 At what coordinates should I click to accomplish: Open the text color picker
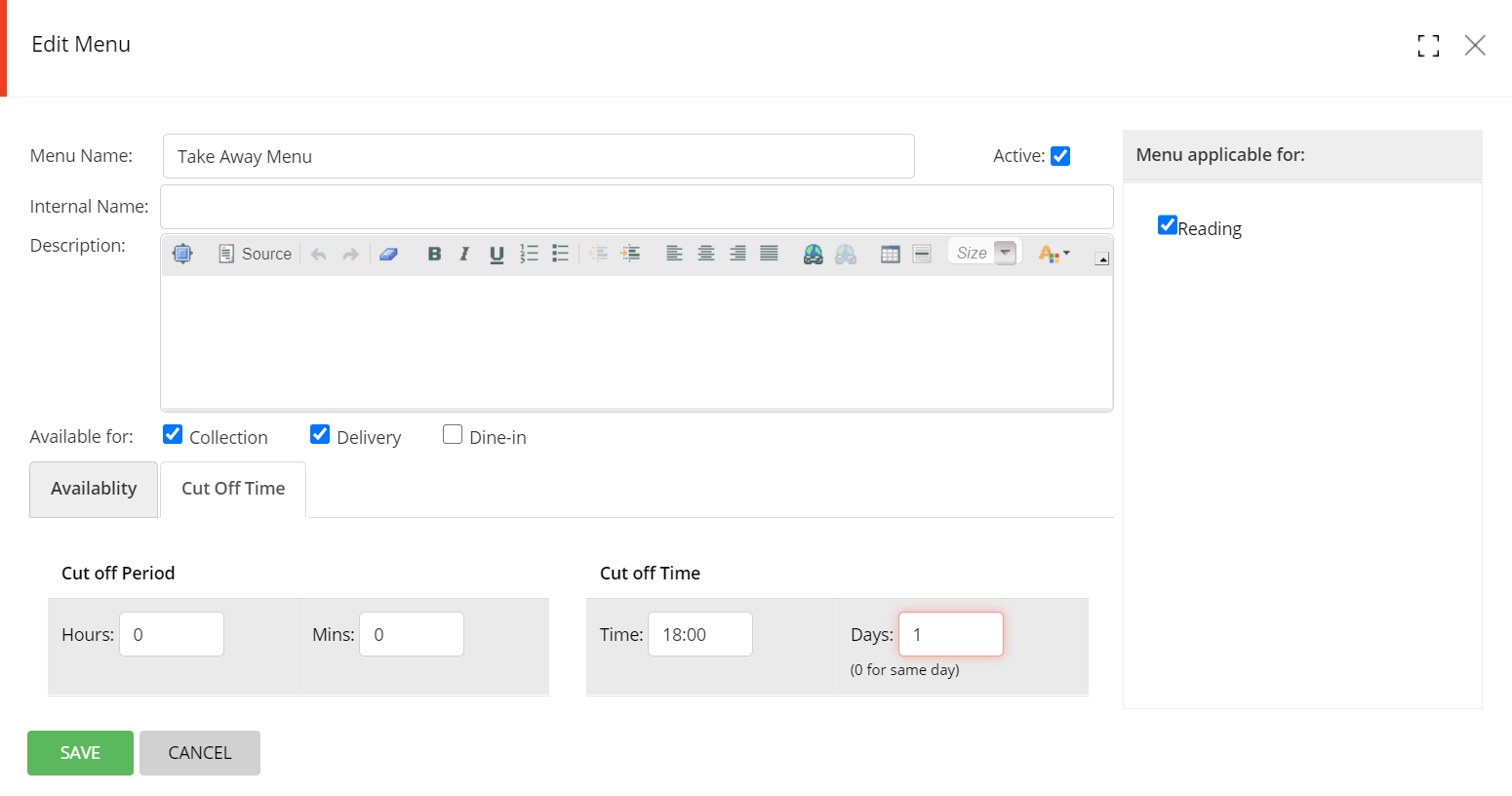(x=1054, y=254)
